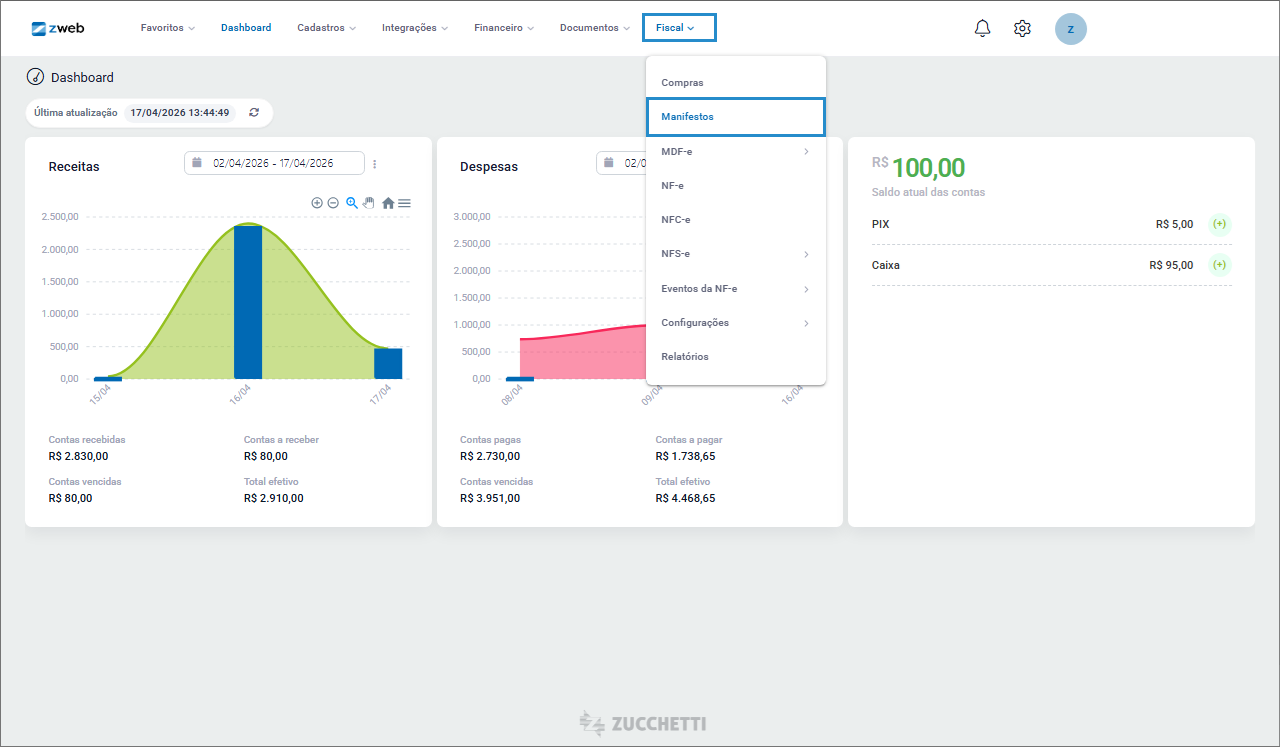Zoom in on the Receitas chart
Viewport: 1280px width, 747px height.
pyautogui.click(x=317, y=203)
